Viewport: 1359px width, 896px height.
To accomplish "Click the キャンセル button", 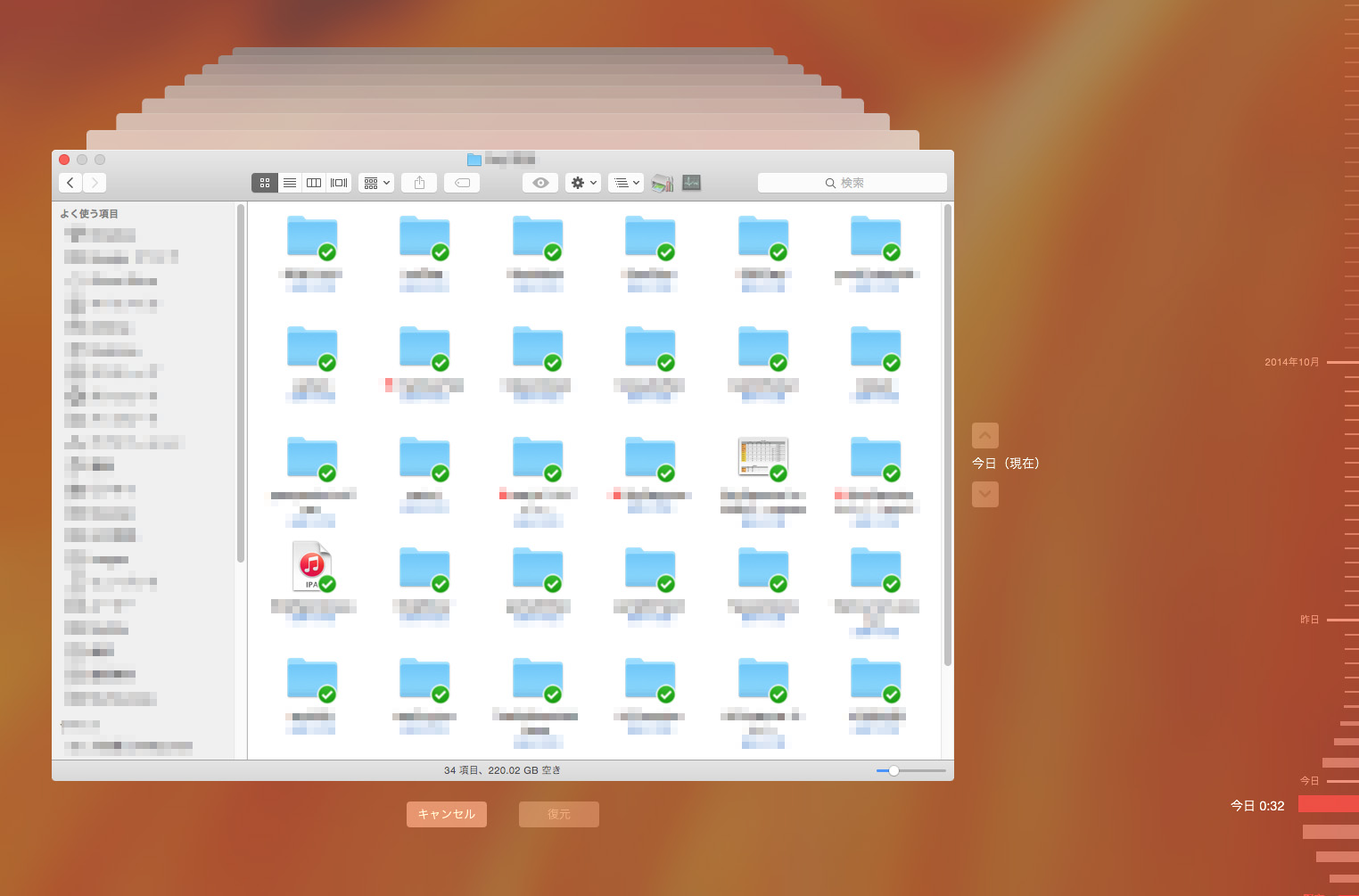I will (447, 814).
